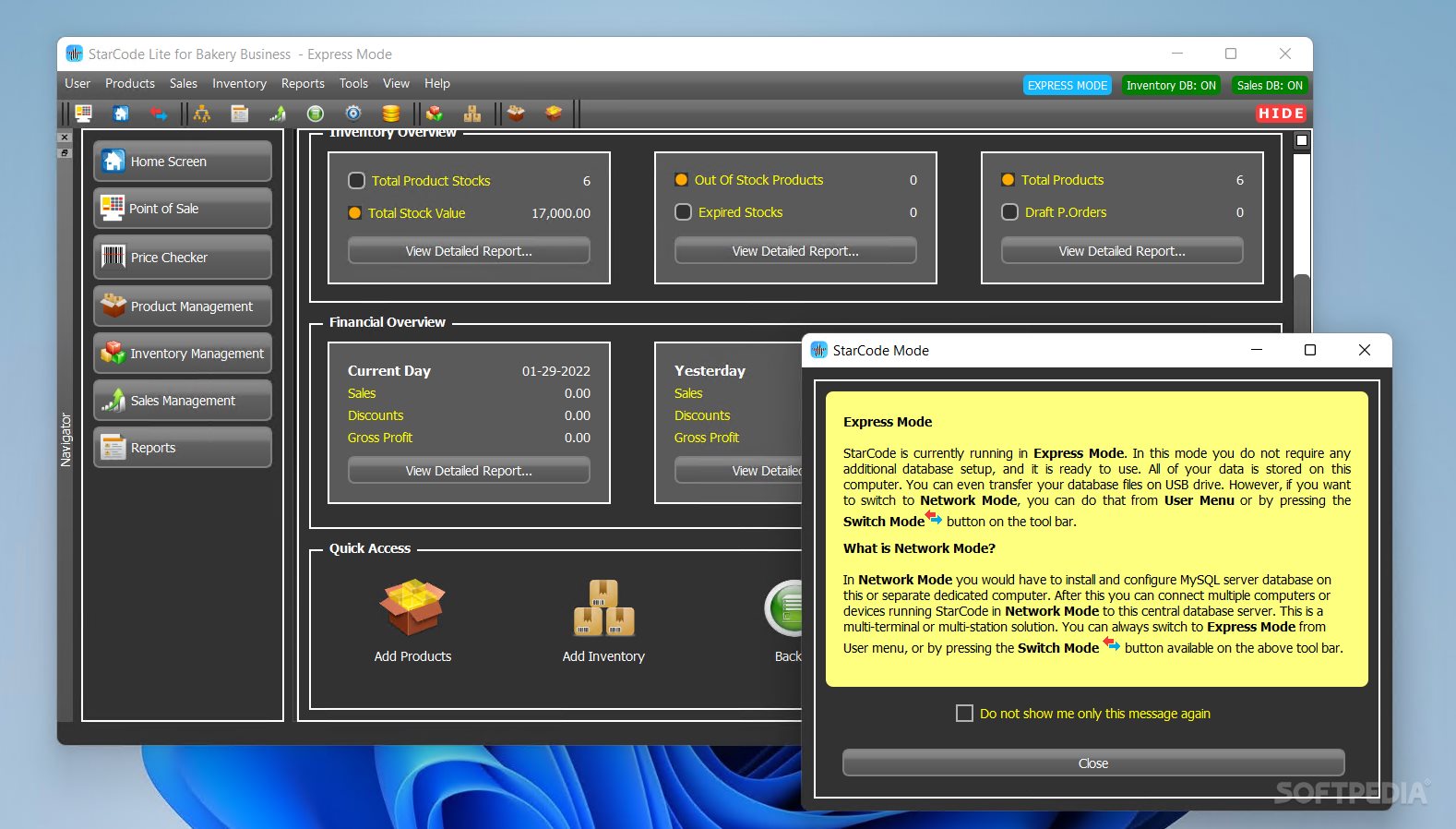The width and height of the screenshot is (1456, 829).
Task: Click the EXPRESS MODE status badge
Action: coord(1068,86)
